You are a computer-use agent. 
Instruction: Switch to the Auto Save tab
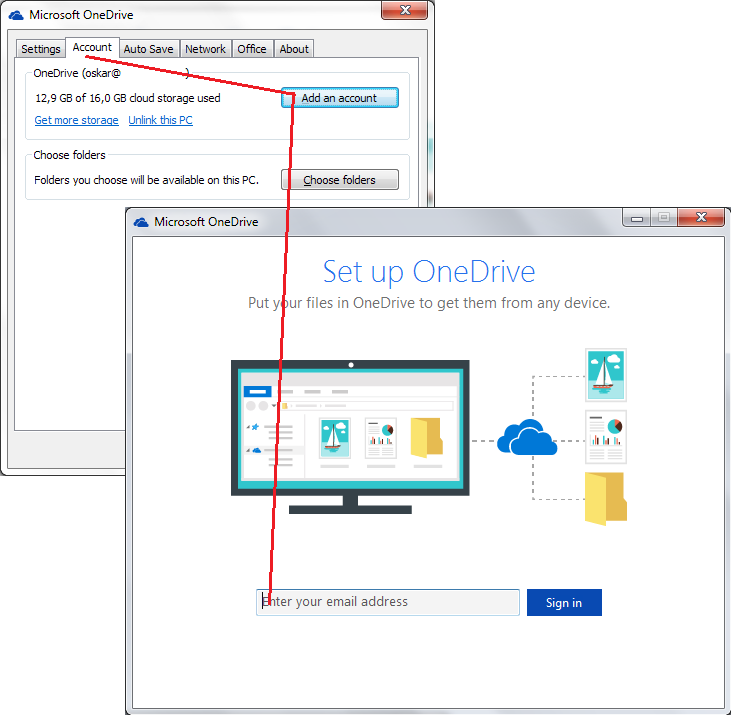point(148,49)
